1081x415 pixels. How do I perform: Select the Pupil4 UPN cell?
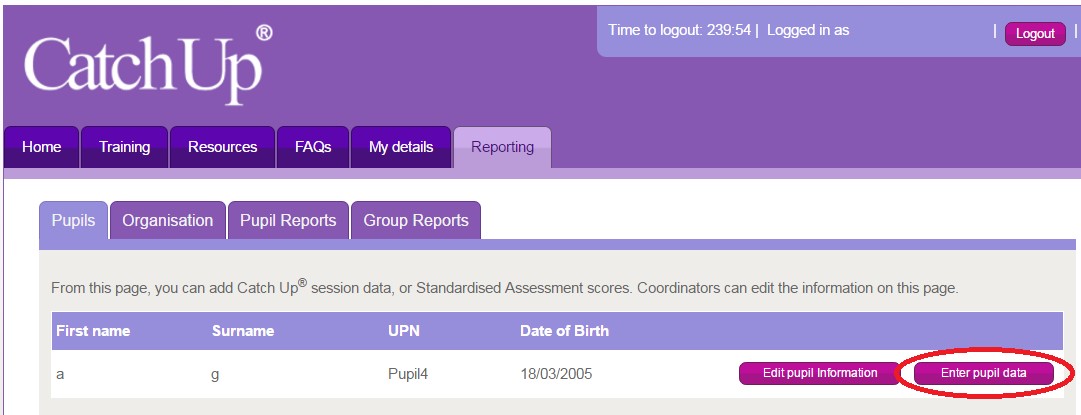pyautogui.click(x=409, y=374)
